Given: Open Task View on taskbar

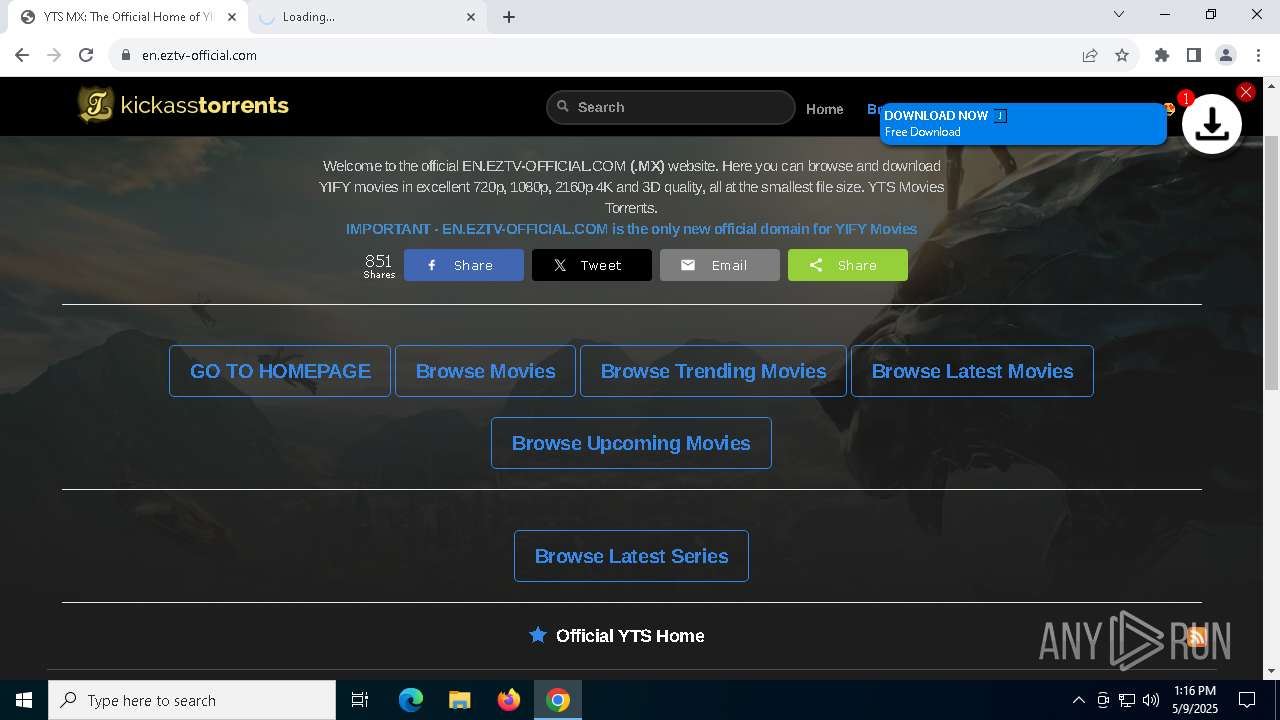Looking at the screenshot, I should (360, 700).
